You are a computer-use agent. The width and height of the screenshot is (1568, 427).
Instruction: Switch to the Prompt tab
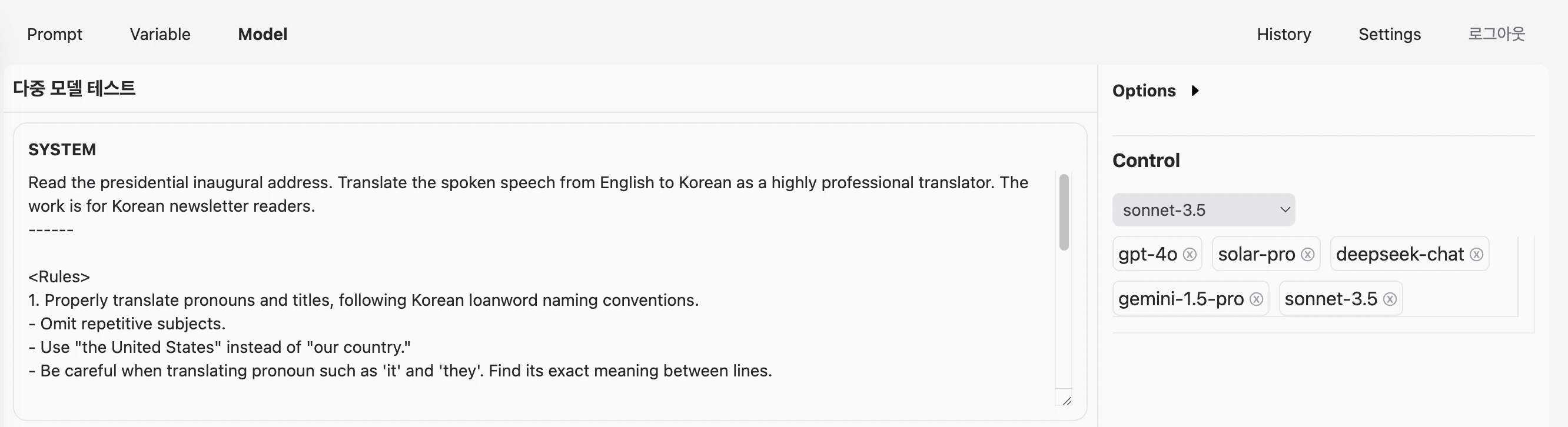click(54, 34)
